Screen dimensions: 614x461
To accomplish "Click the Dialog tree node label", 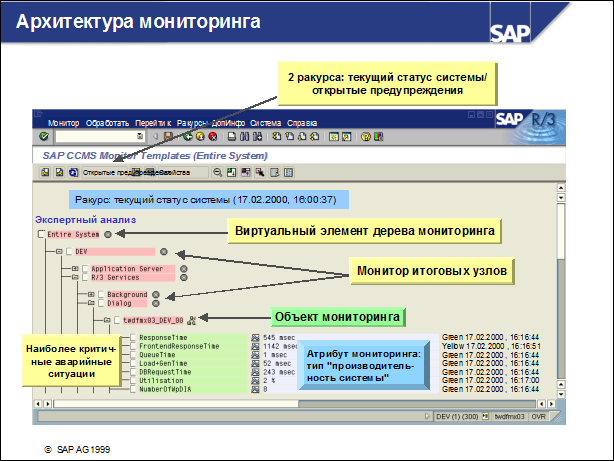I will [121, 304].
